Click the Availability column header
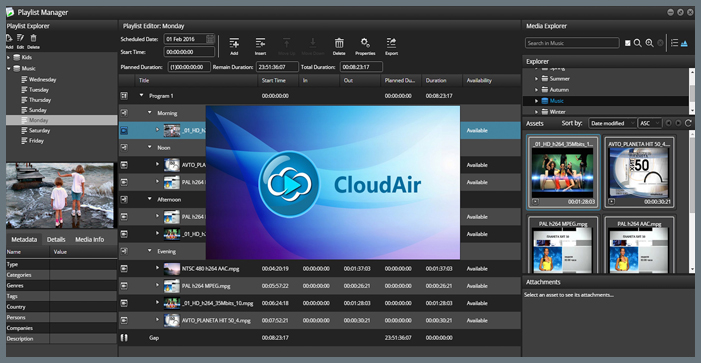701x363 pixels. [x=491, y=80]
